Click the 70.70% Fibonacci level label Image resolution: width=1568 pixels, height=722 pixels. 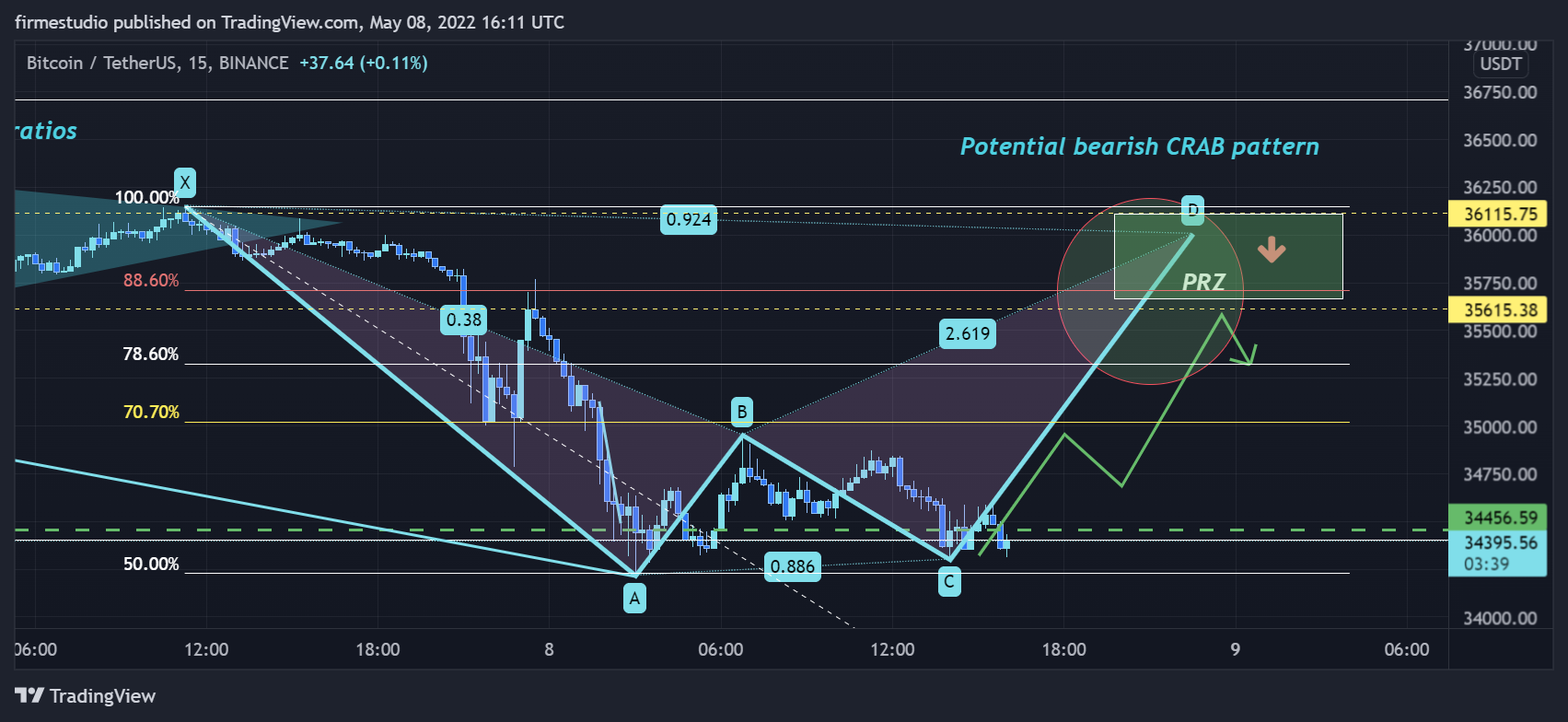point(152,412)
